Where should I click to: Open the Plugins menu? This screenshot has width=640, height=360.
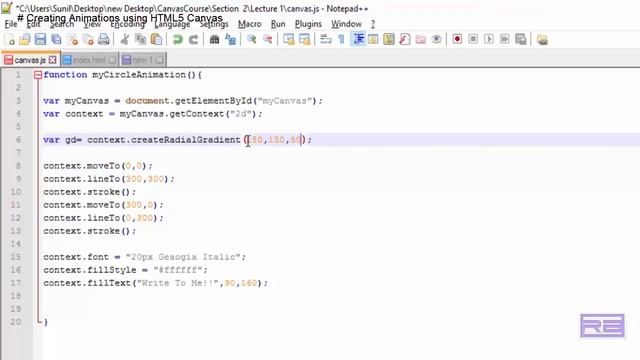point(308,24)
